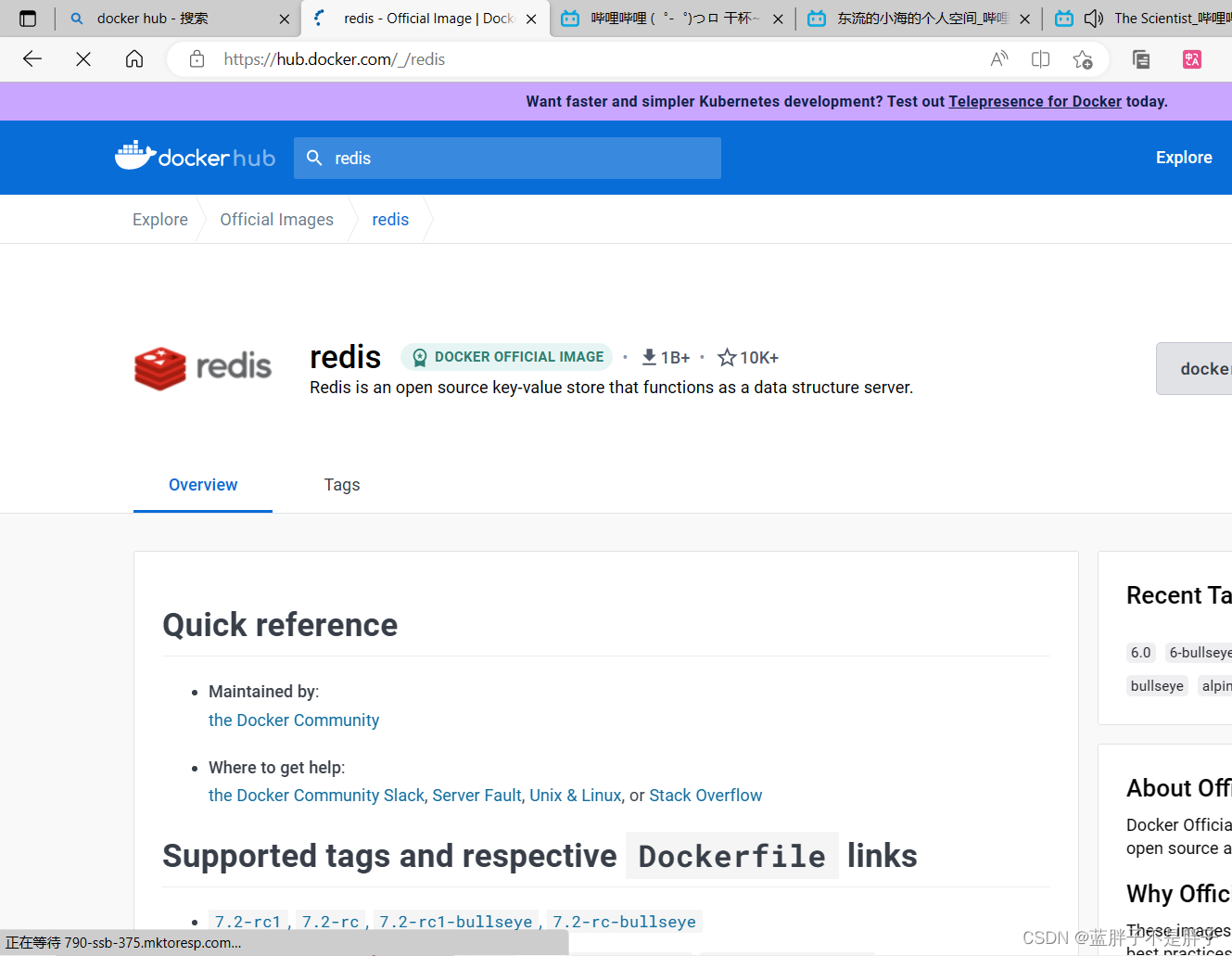Mute the Scientist tab audio icon

pos(1094,19)
